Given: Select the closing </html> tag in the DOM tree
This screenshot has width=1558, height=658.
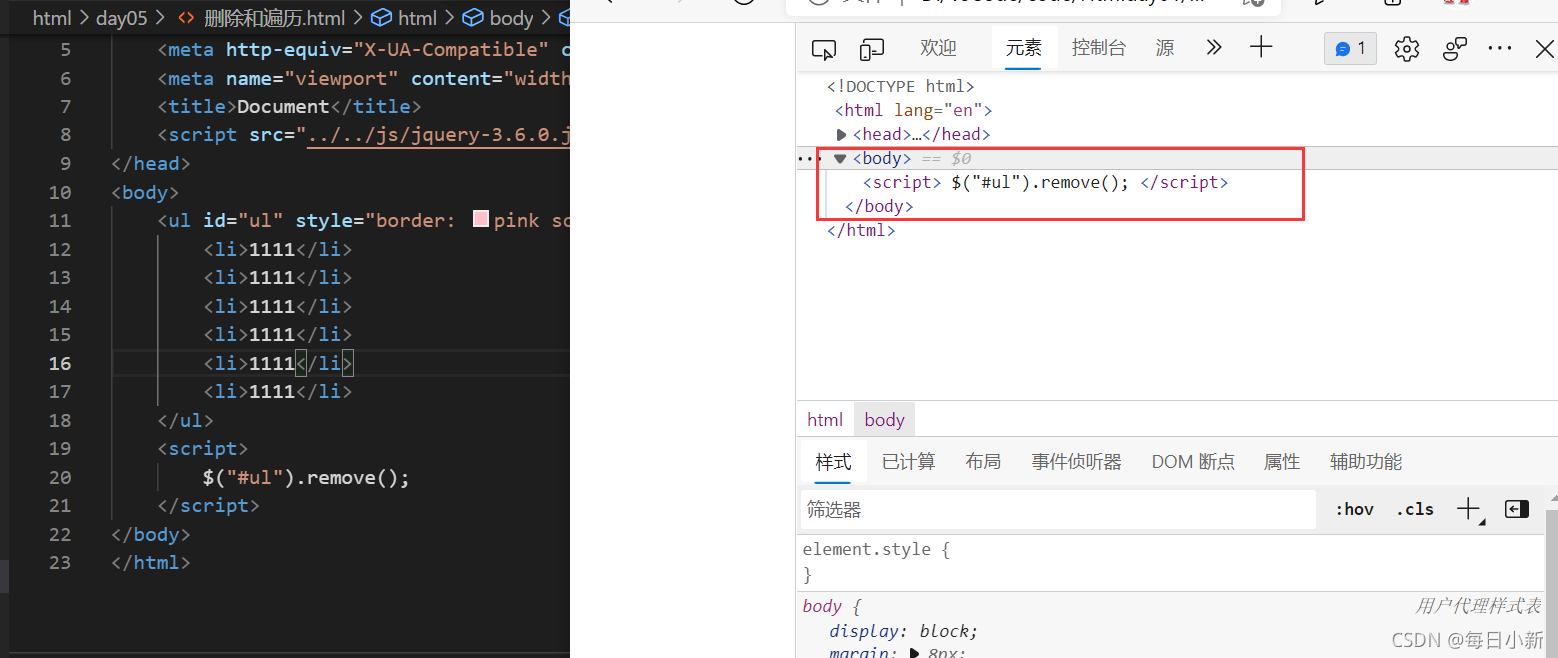Looking at the screenshot, I should [861, 231].
